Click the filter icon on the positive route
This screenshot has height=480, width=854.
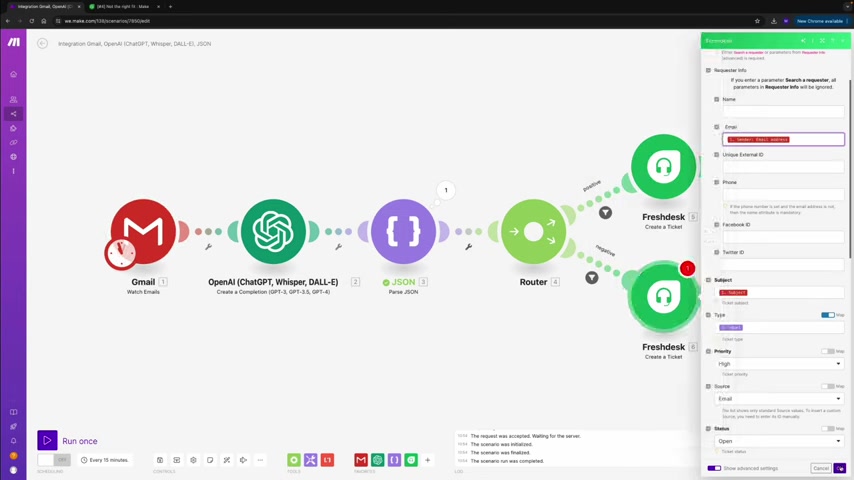pyautogui.click(x=605, y=213)
